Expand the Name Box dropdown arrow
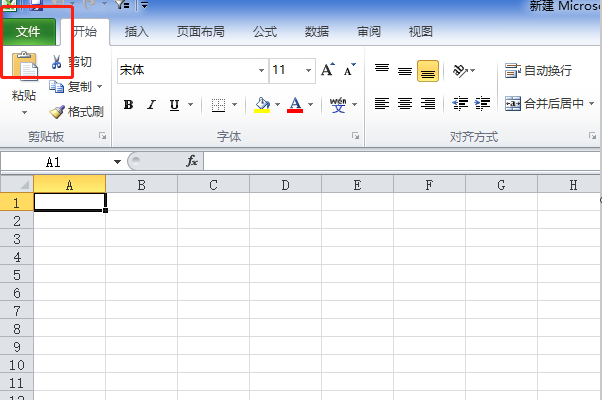 [x=117, y=162]
